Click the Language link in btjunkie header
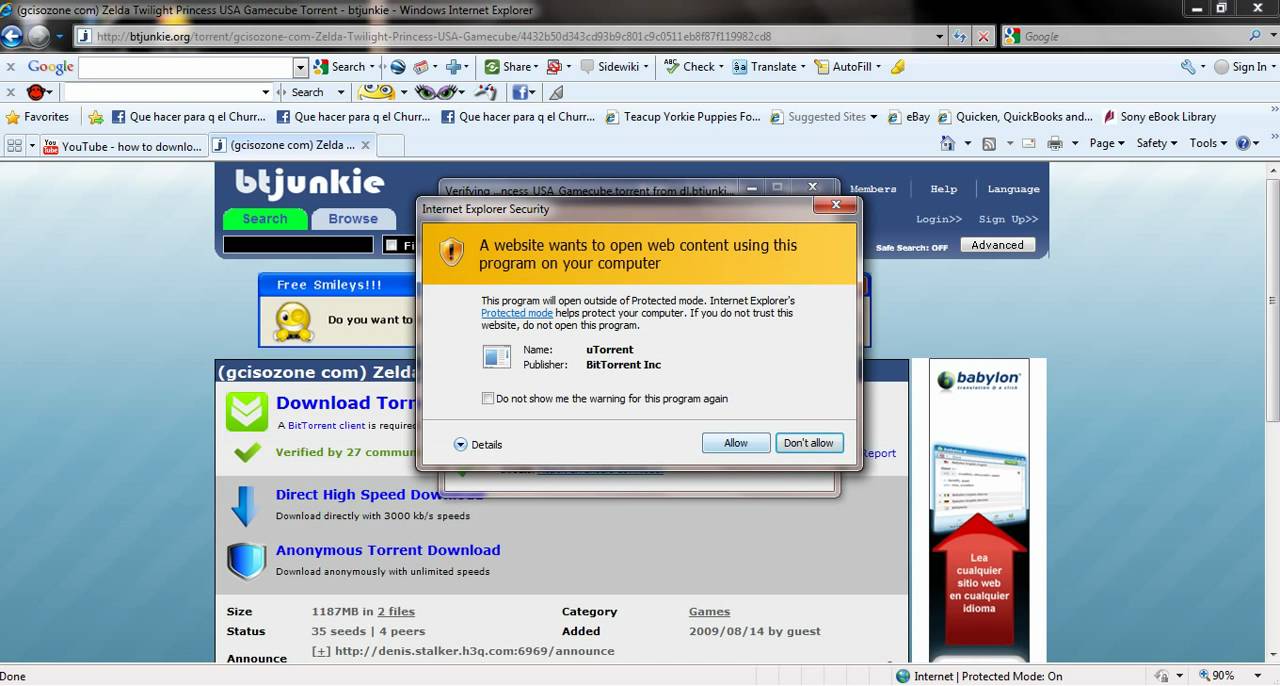1280x686 pixels. pos(1013,189)
